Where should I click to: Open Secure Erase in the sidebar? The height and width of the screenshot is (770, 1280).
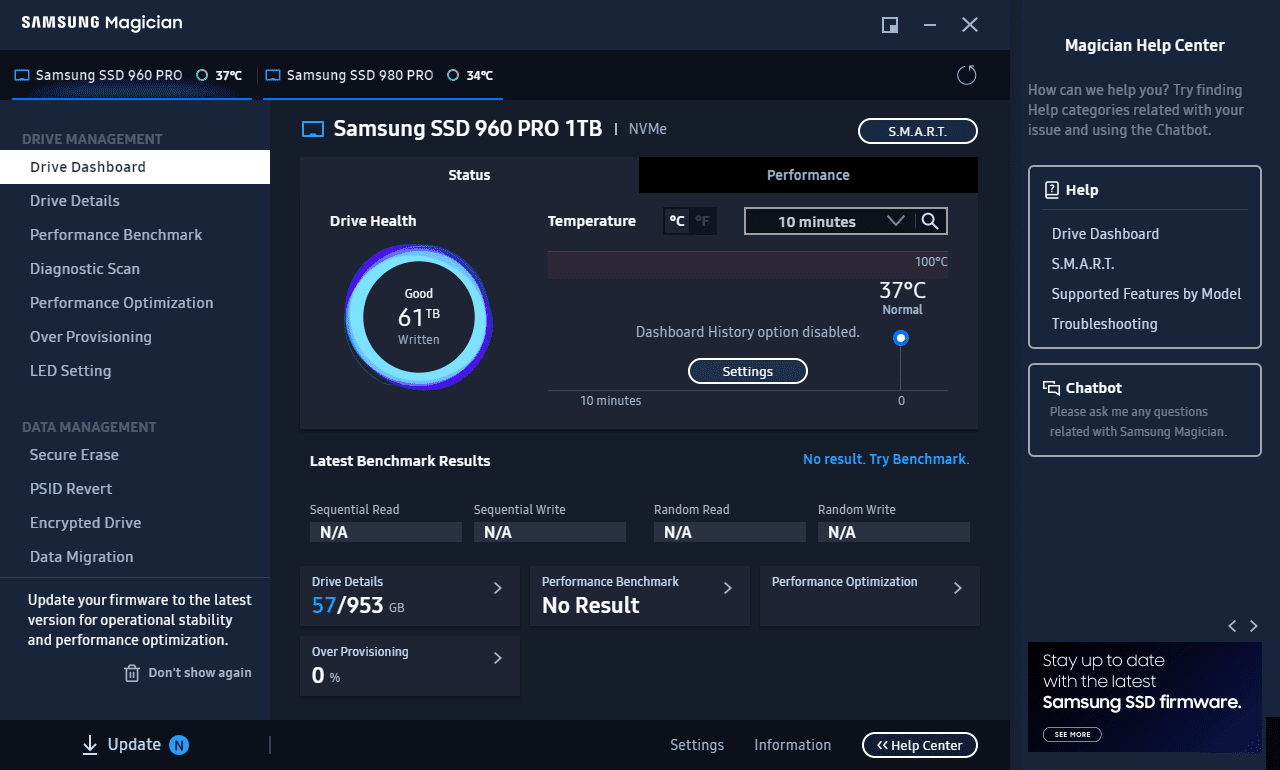74,455
